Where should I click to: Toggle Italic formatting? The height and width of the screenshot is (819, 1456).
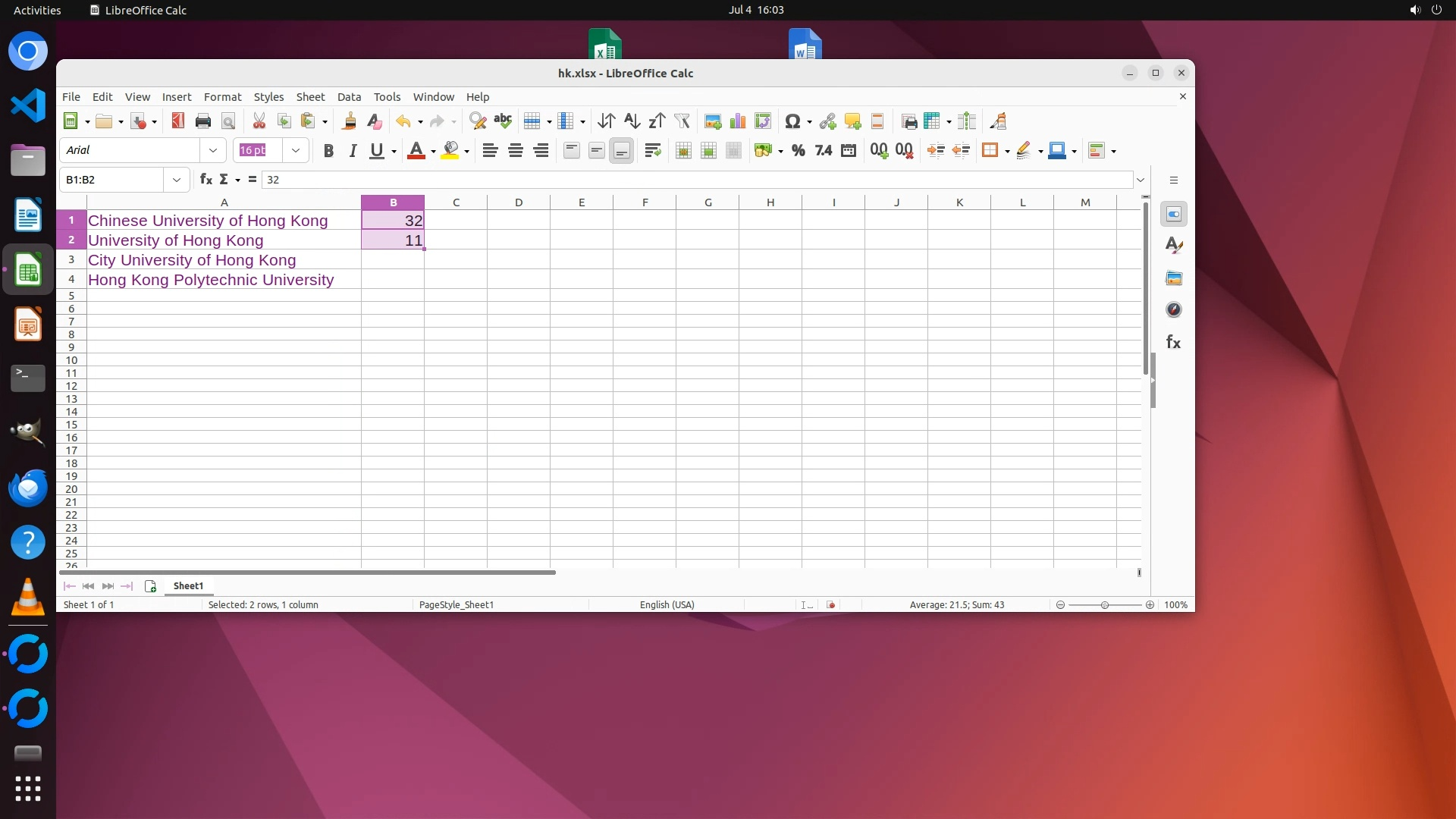click(353, 151)
